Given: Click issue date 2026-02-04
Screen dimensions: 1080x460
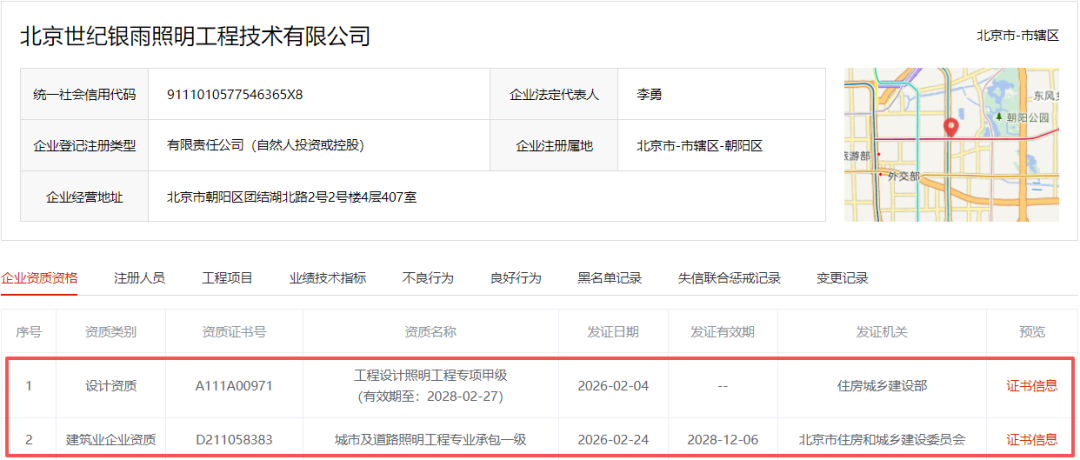Looking at the screenshot, I should 613,386.
